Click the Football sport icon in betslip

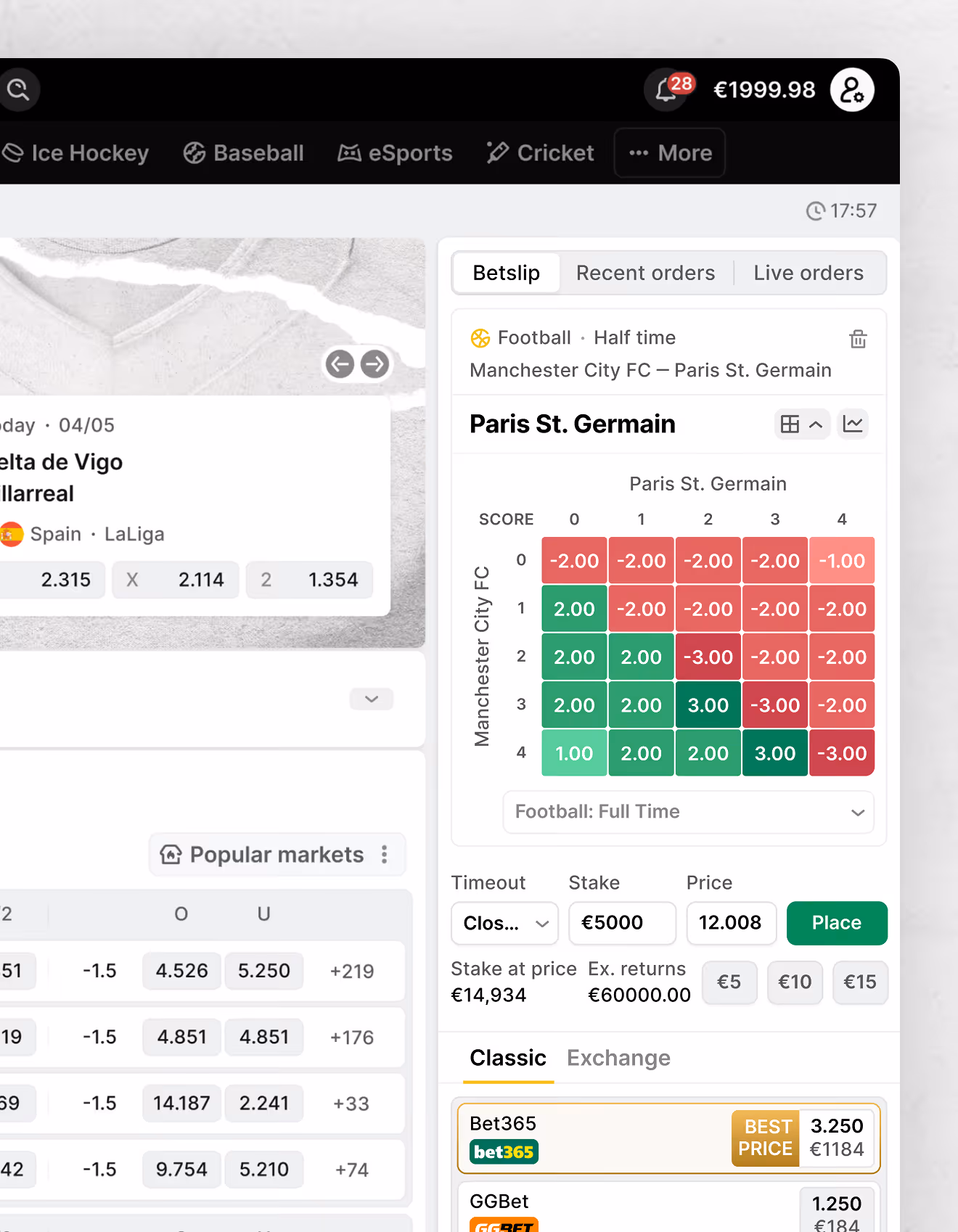480,338
